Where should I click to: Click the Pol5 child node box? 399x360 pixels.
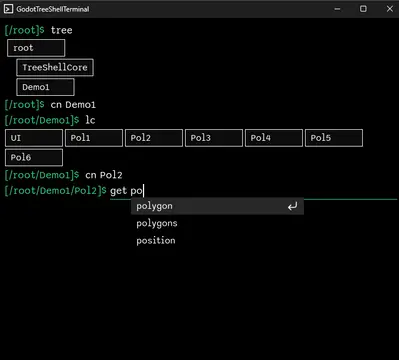pyautogui.click(x=334, y=138)
